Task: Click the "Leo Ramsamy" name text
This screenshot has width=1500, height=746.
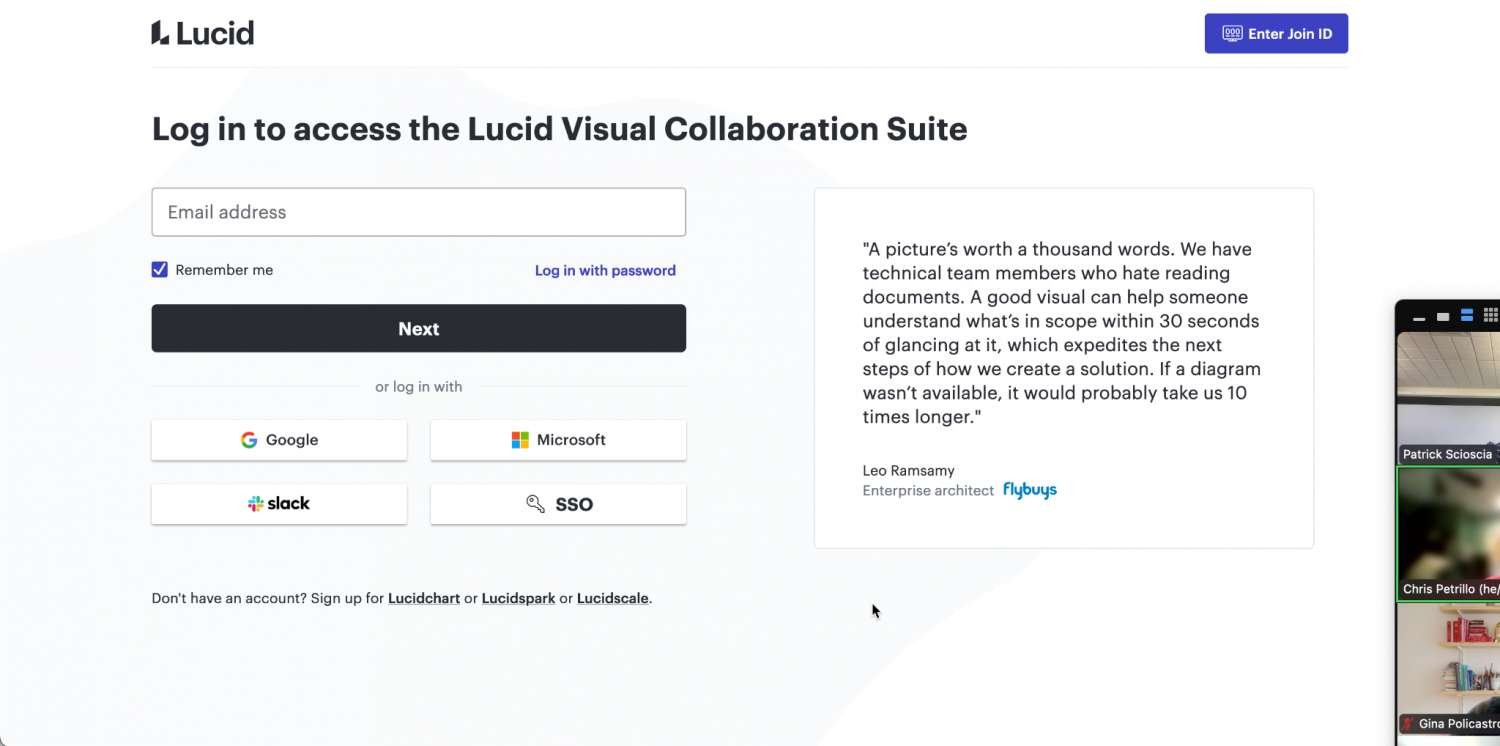Action: 908,470
